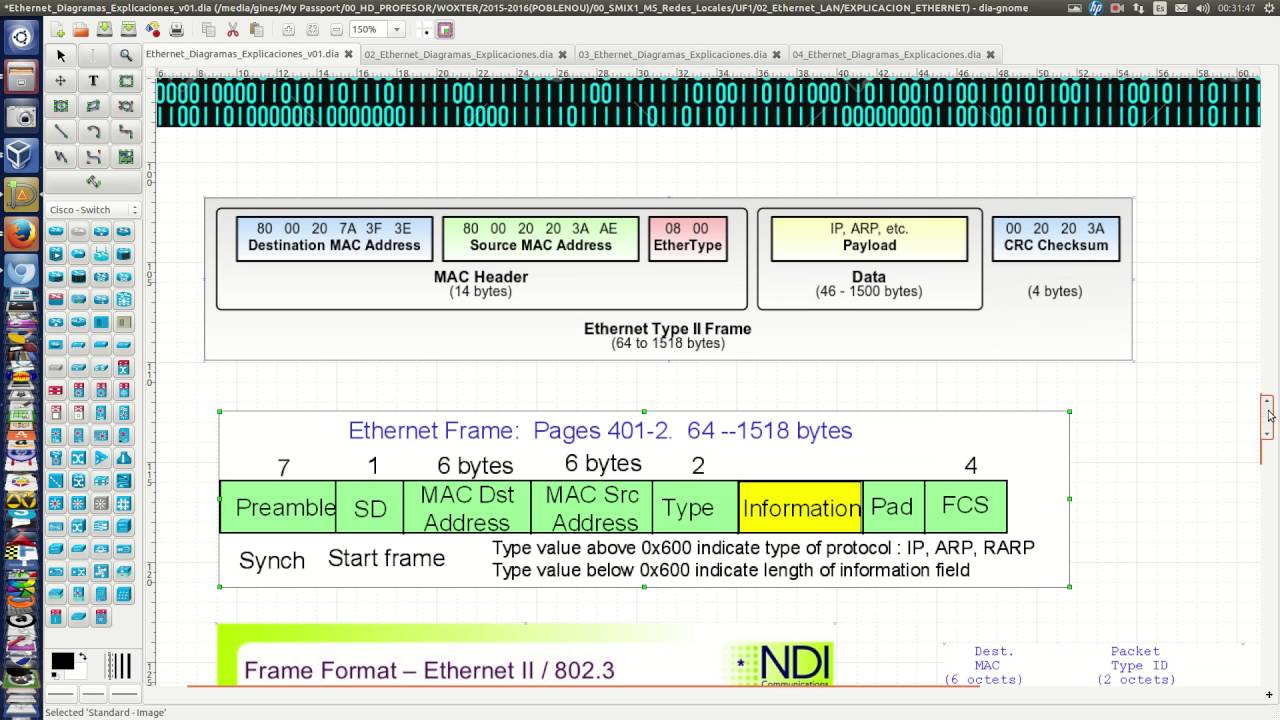Paste from clipboard via the toolbar
Screen dimensions: 1280x720
point(256,30)
